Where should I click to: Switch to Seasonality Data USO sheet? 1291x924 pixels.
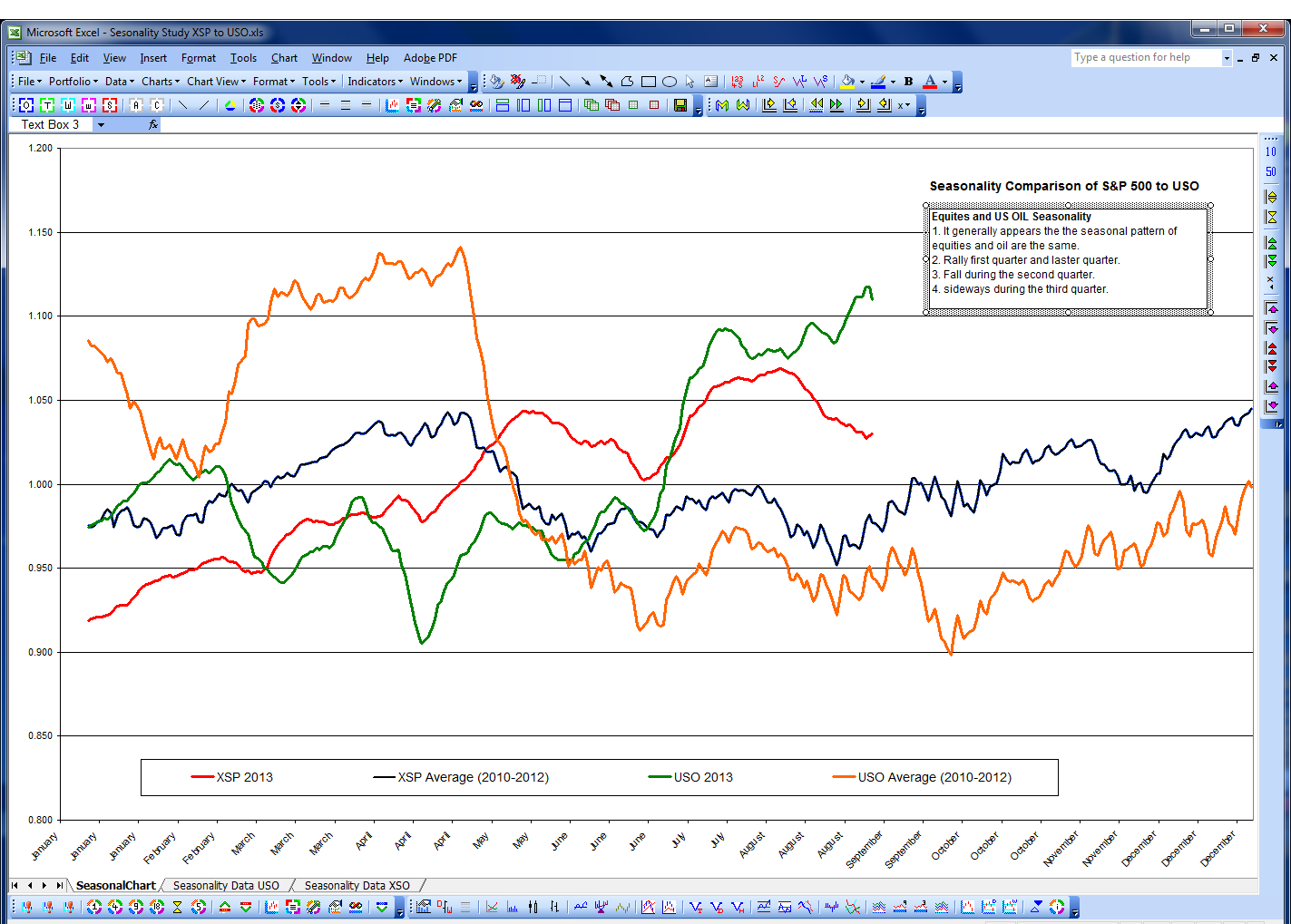pos(226,886)
